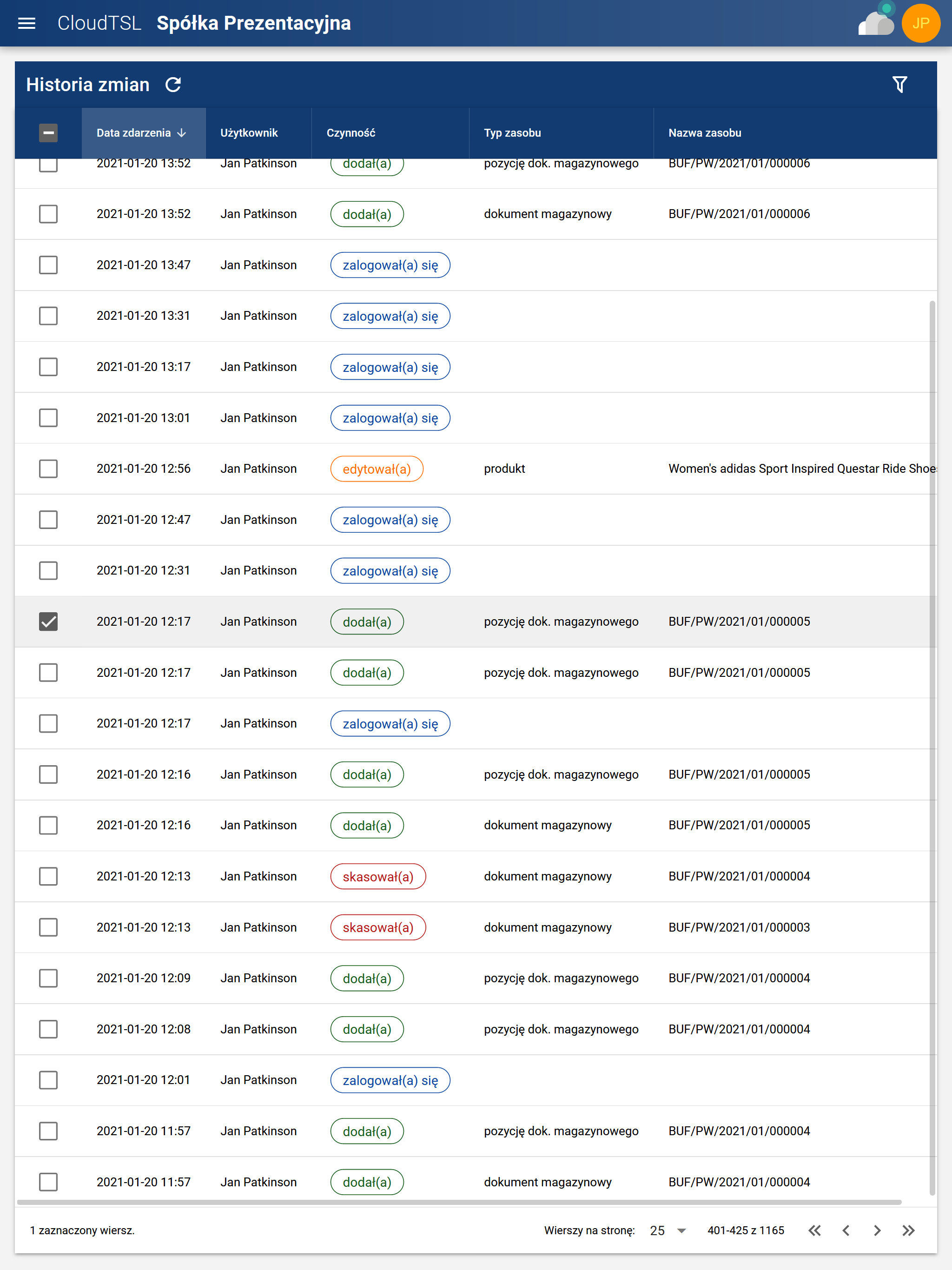Check the row dated 2021-01-20 13:31
952x1270 pixels.
click(x=48, y=316)
